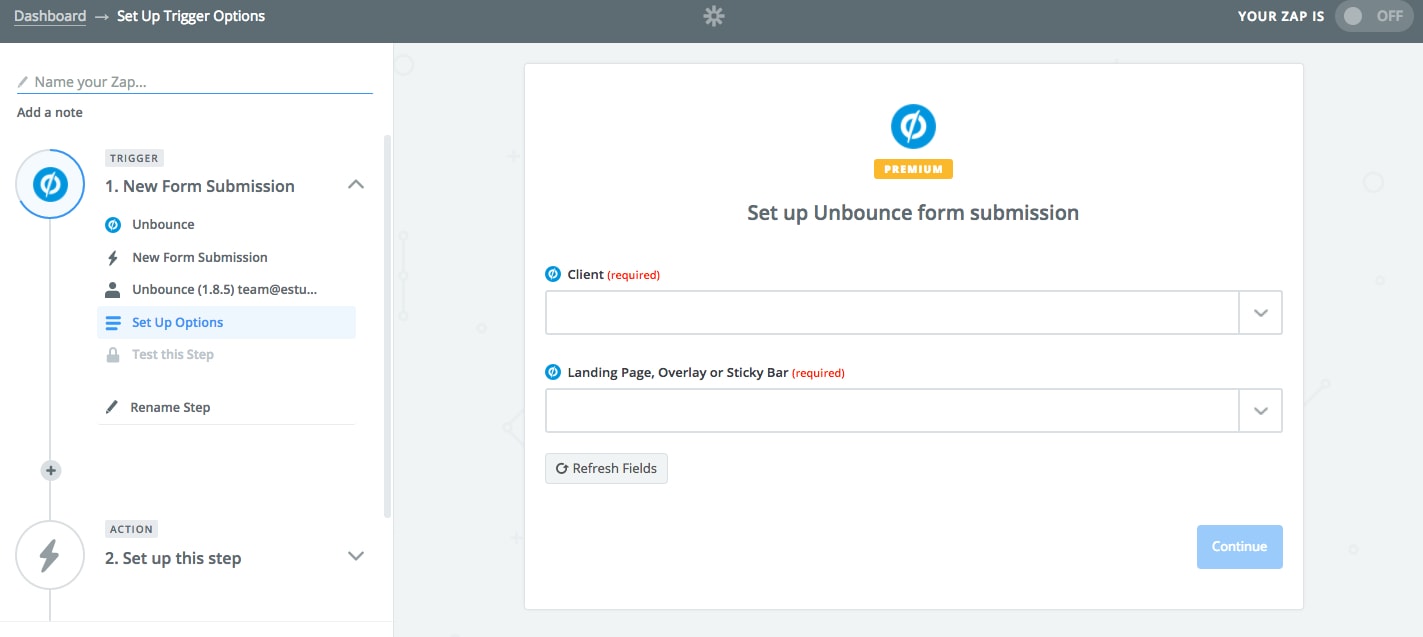This screenshot has width=1423, height=637.
Task: Click the lightning bolt trigger event icon
Action: tap(113, 257)
